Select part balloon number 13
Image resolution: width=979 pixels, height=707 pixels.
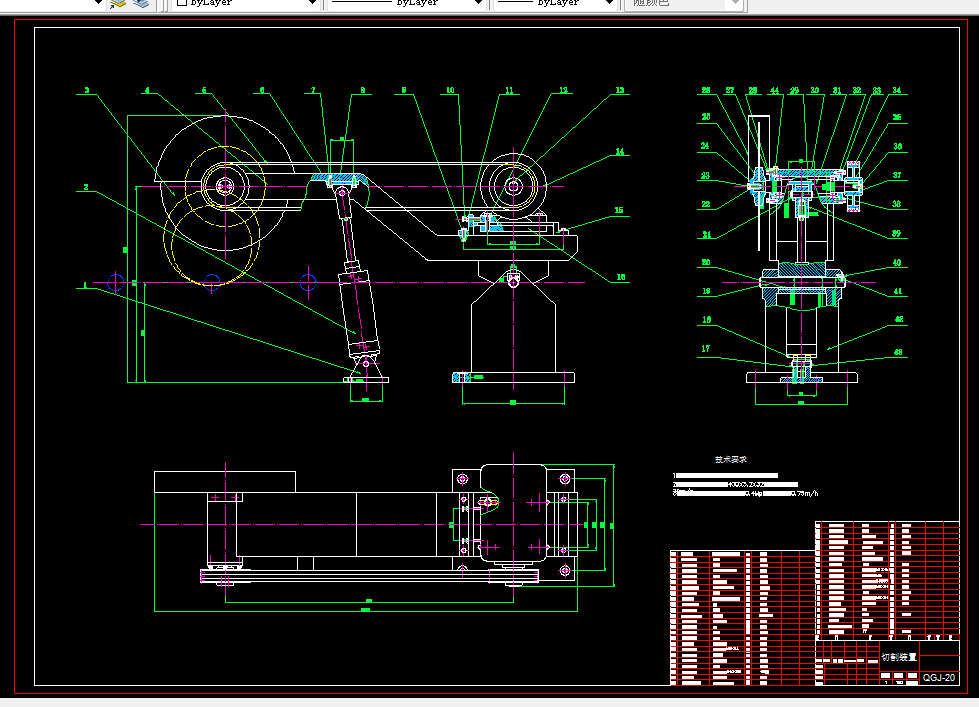619,90
